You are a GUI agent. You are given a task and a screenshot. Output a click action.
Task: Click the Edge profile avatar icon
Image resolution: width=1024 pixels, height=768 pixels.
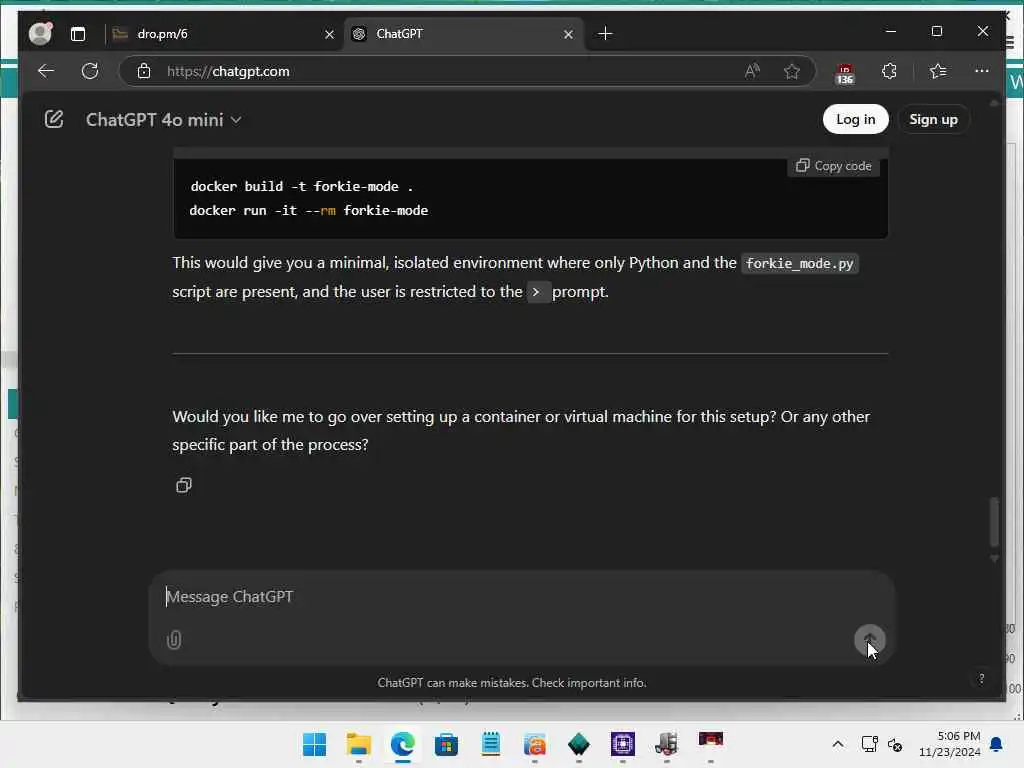coord(40,33)
